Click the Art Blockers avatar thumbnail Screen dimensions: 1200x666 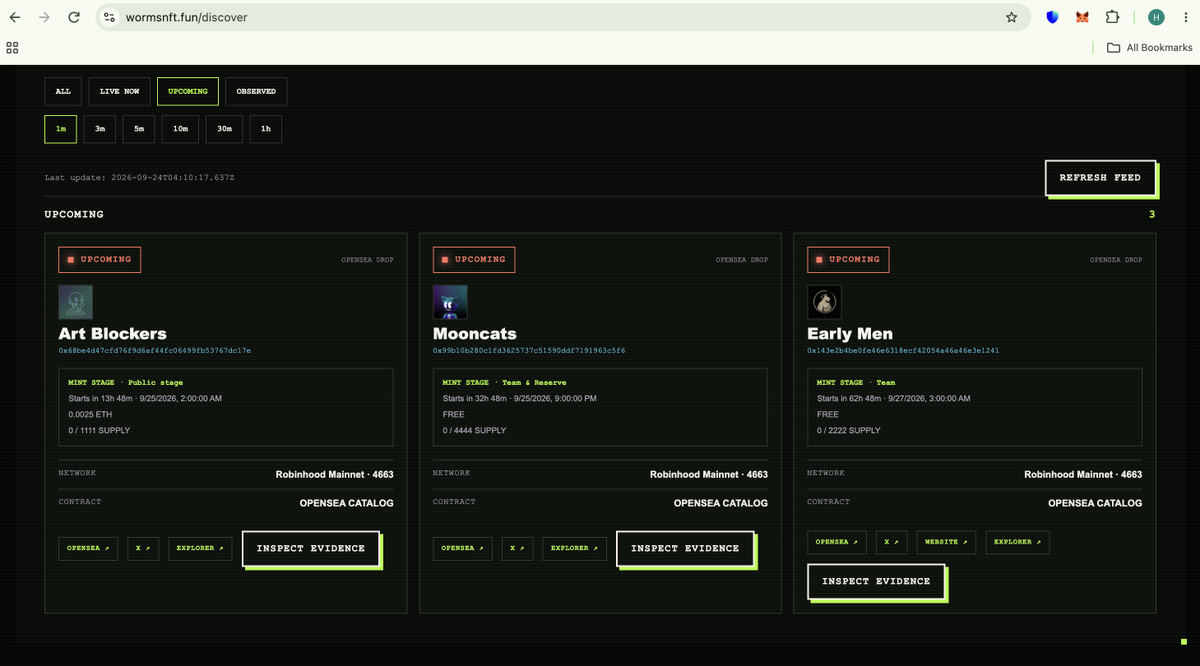[76, 302]
